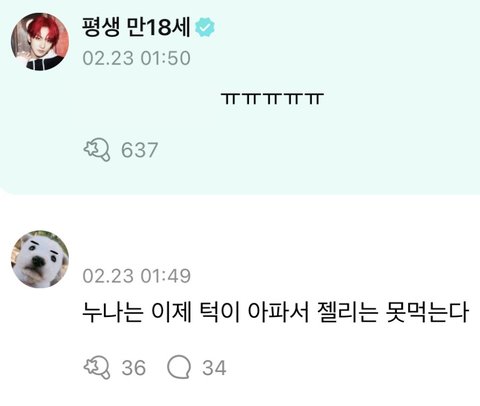Open the white dog profile avatar

(40, 259)
